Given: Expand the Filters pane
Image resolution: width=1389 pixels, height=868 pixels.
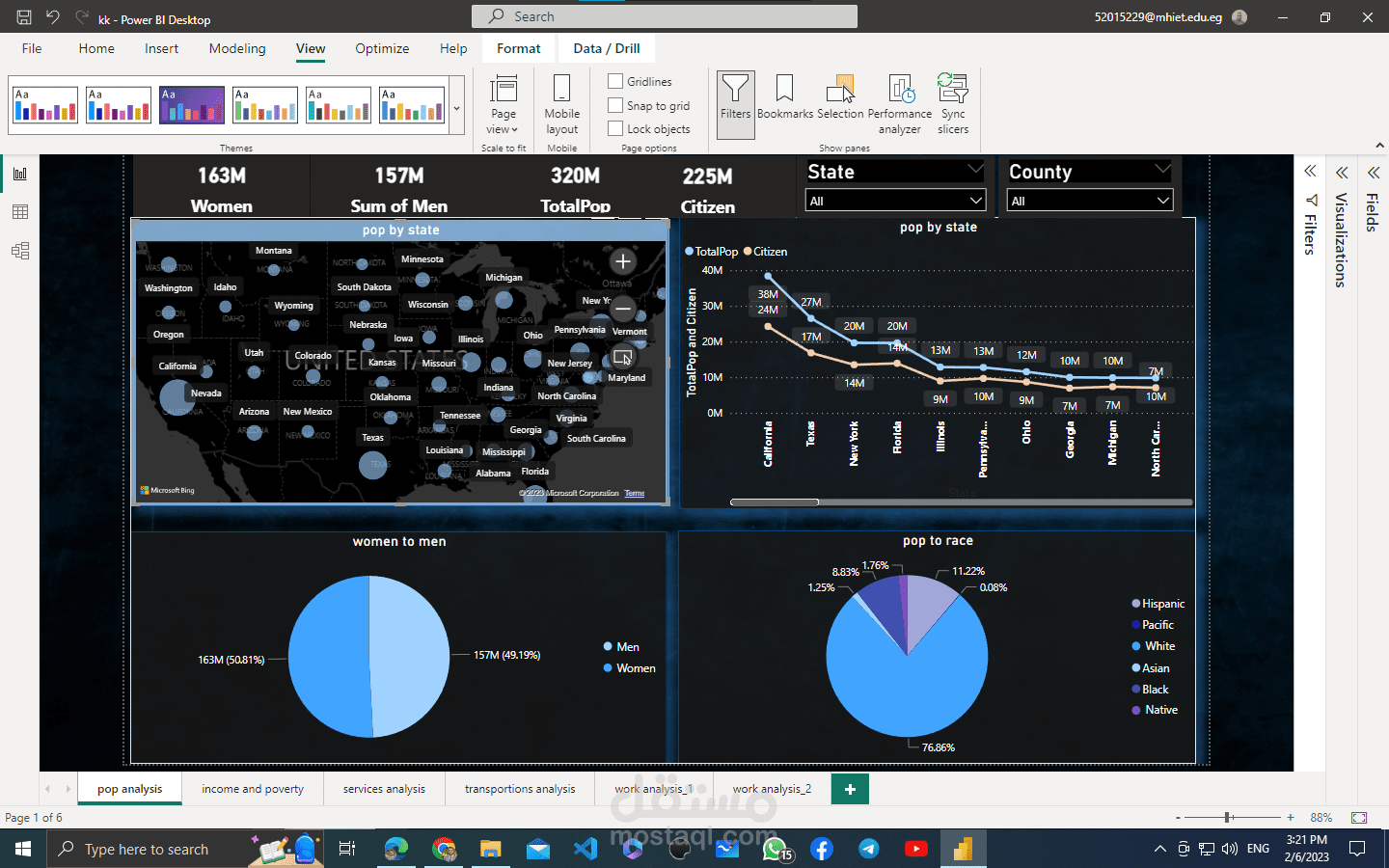Looking at the screenshot, I should coord(1310,172).
